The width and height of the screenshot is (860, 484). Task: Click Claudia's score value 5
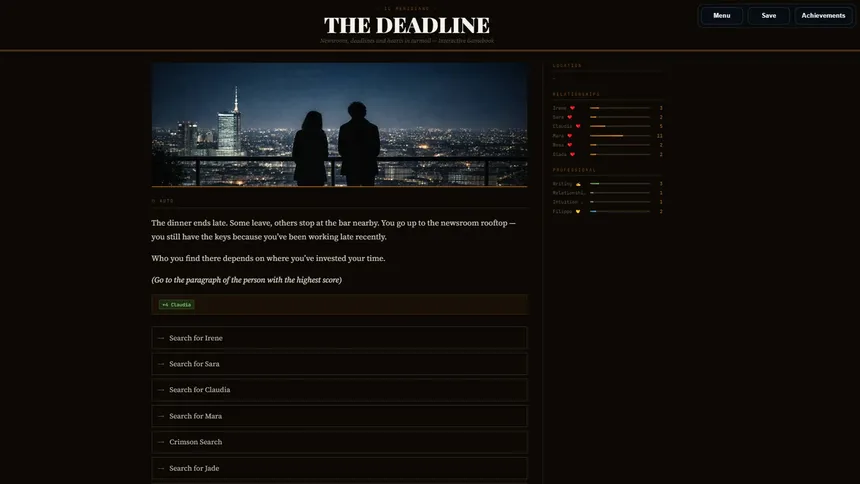pyautogui.click(x=661, y=127)
